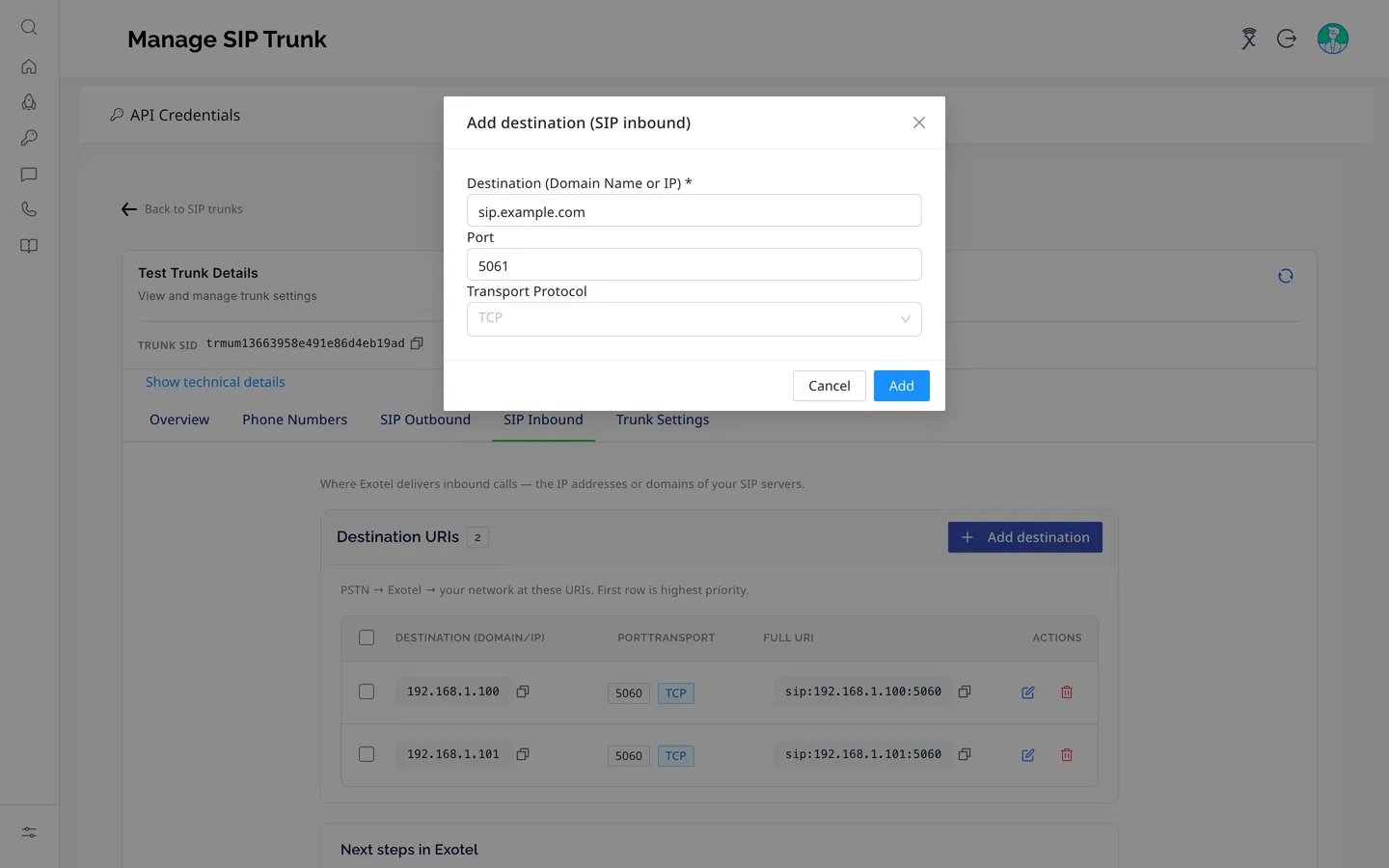The width and height of the screenshot is (1389, 868).
Task: Switch to the Overview tab
Action: click(x=179, y=420)
